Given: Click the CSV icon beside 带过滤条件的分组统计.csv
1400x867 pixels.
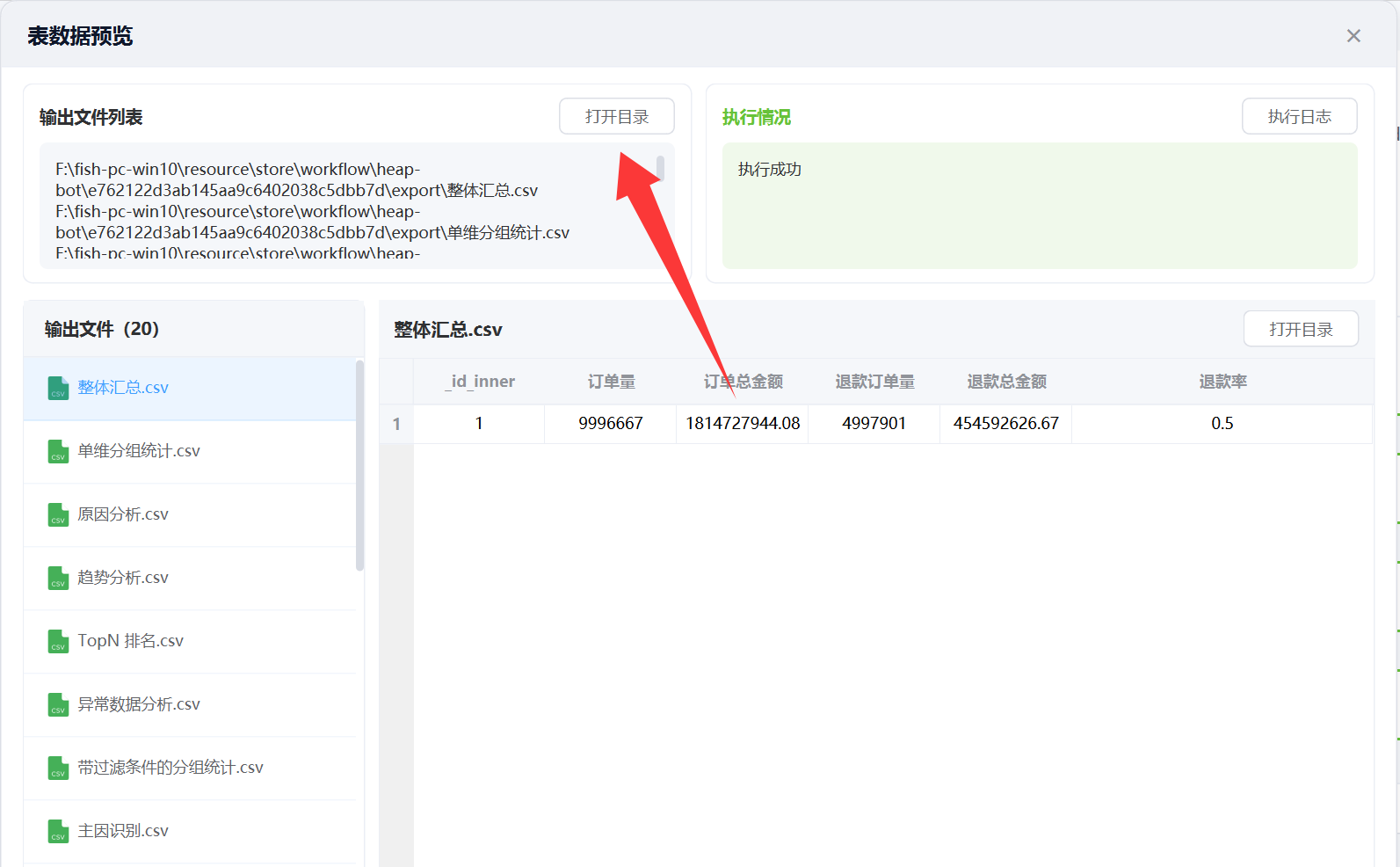Looking at the screenshot, I should pos(58,768).
